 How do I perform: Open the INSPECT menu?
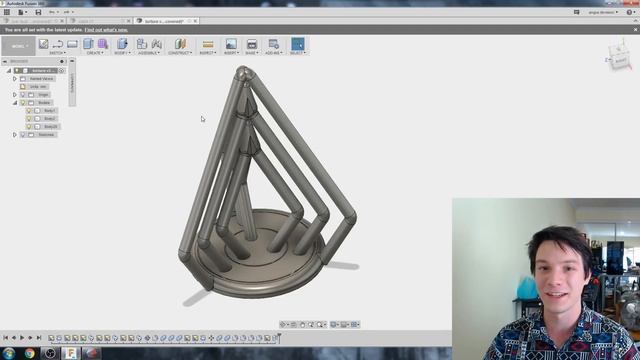208,53
